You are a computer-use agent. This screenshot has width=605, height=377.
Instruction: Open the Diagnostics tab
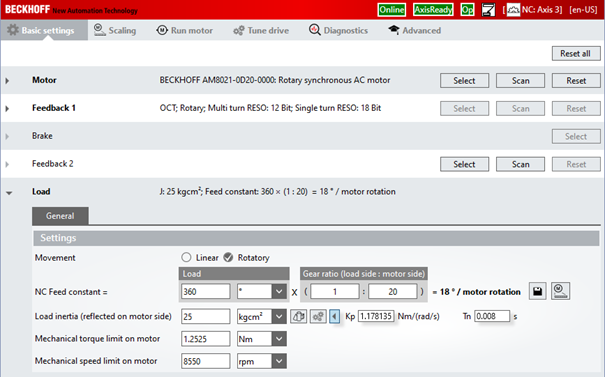338,30
